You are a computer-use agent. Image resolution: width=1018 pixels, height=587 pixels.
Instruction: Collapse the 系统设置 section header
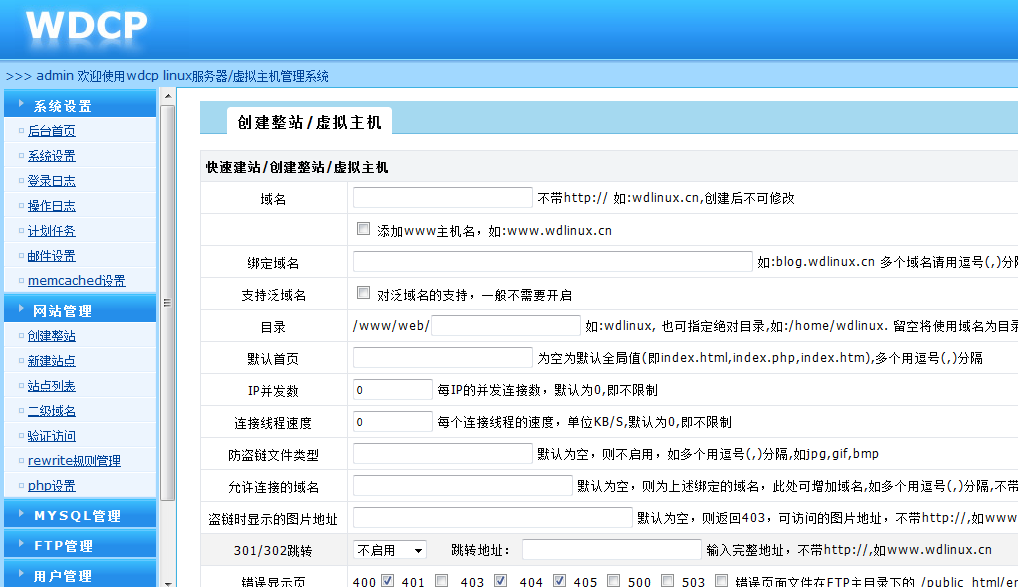[80, 104]
